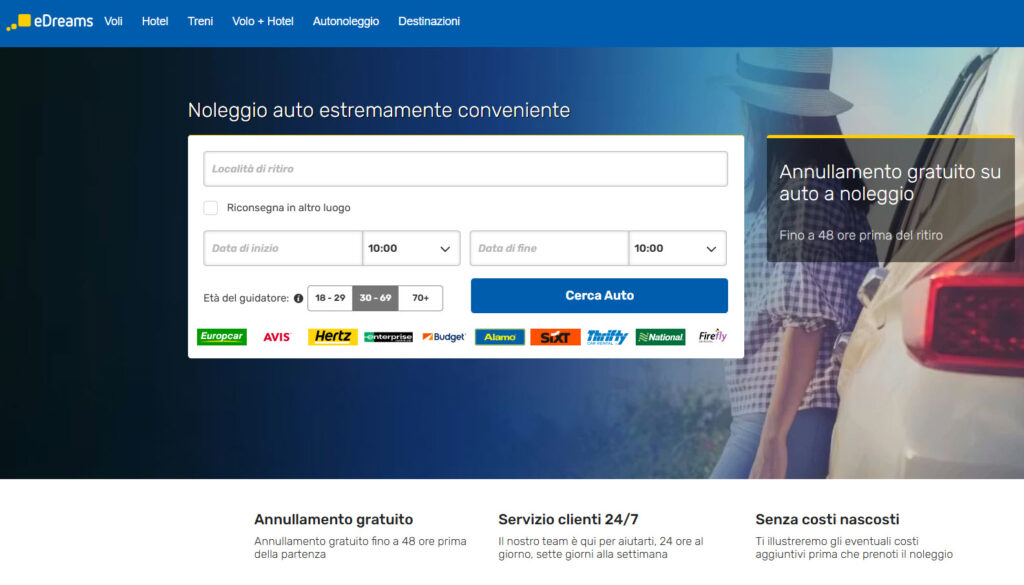Choose the 30 - 69 age range
The width and height of the screenshot is (1024, 585).
[x=375, y=298]
